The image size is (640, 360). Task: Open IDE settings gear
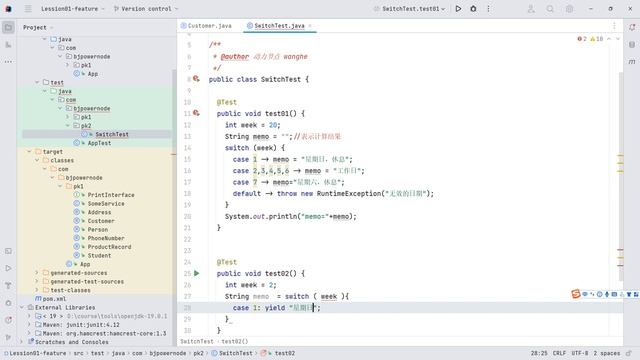569,9
